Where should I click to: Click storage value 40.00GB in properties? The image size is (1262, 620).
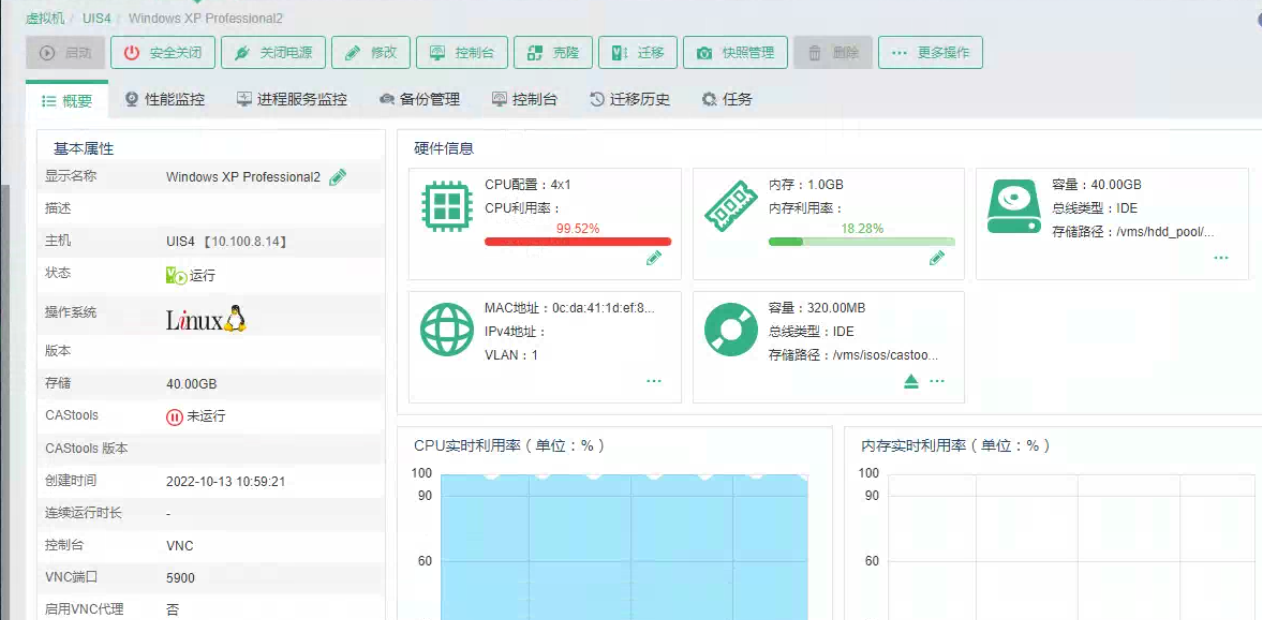pyautogui.click(x=191, y=384)
